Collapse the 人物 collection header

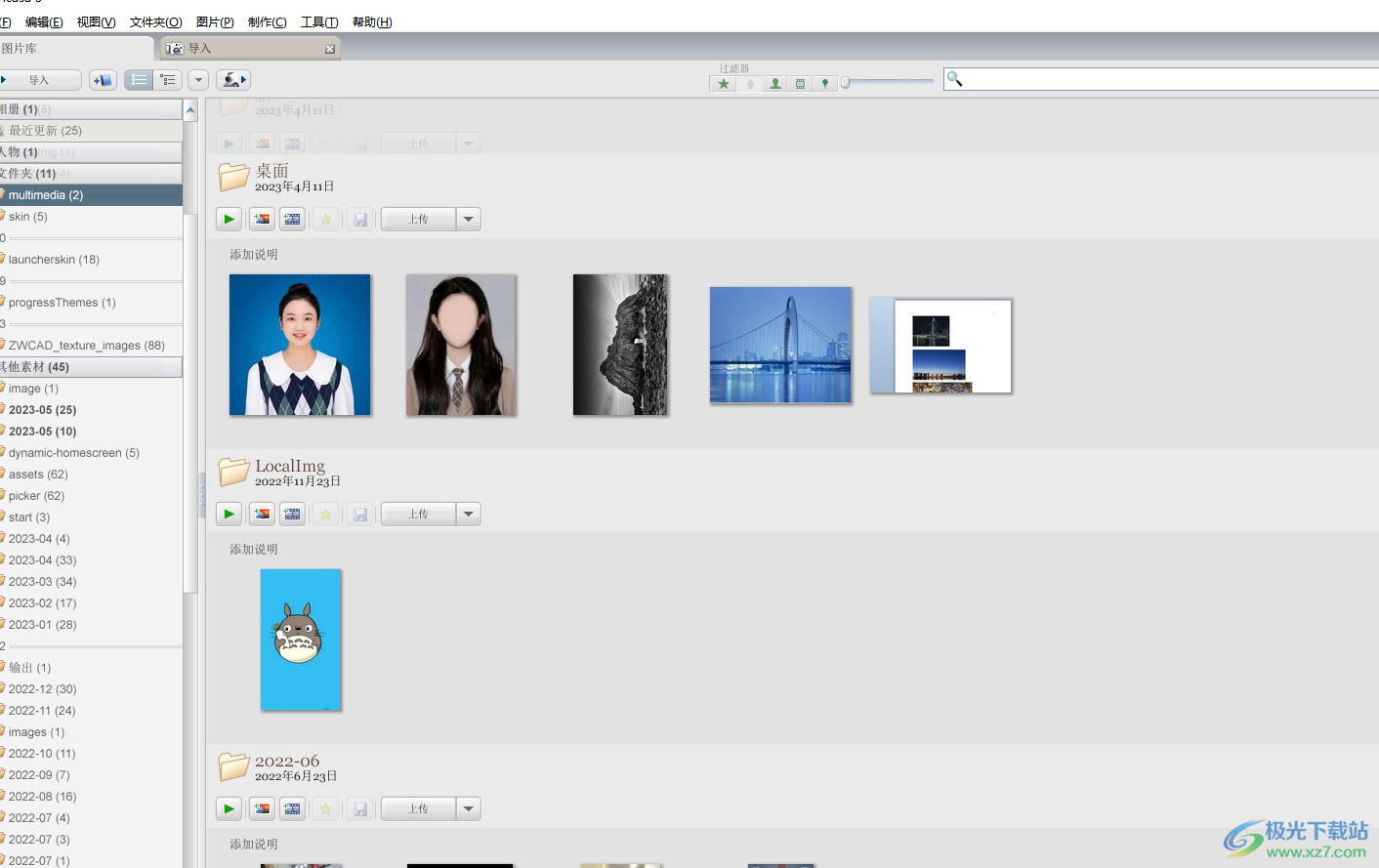[91, 152]
